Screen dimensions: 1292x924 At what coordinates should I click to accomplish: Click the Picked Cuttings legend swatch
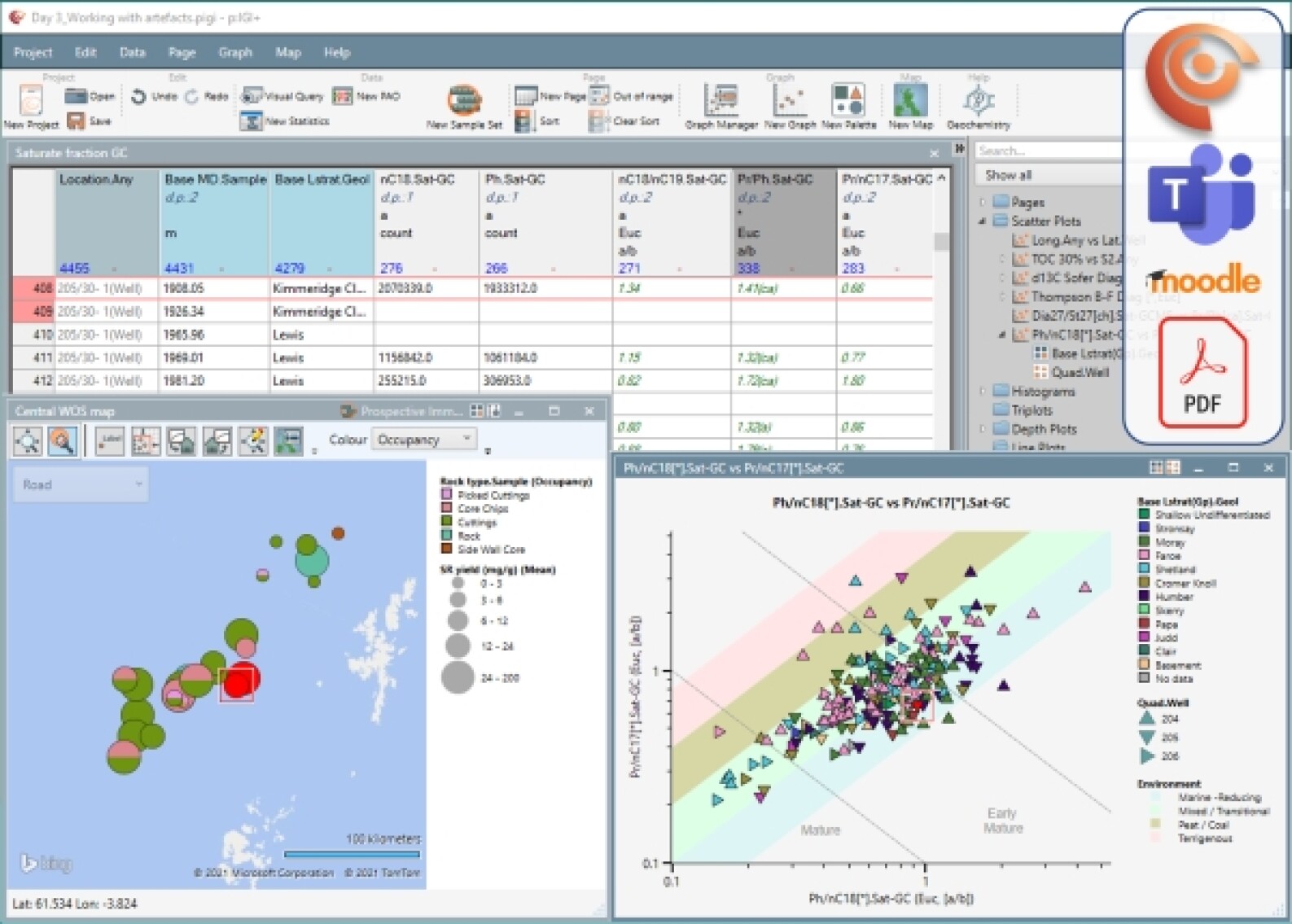click(x=446, y=494)
